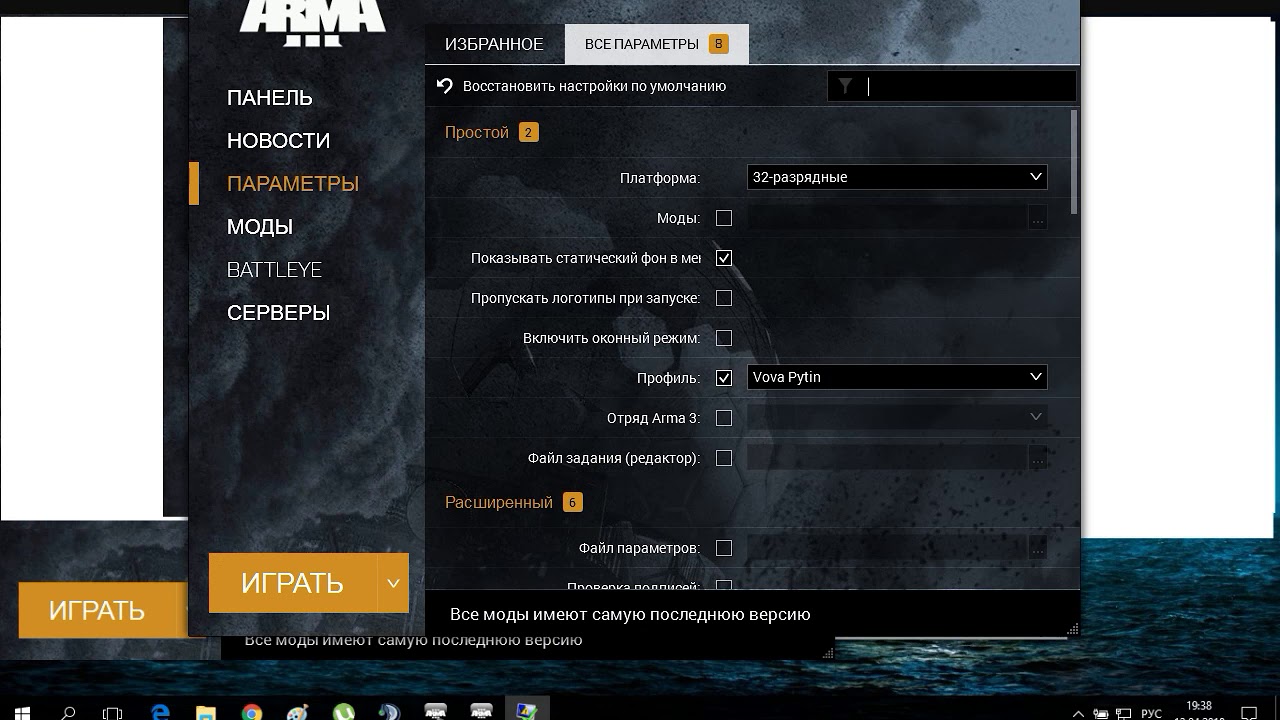The height and width of the screenshot is (720, 1280).
Task: Collapse the Расширенный section
Action: tap(499, 502)
